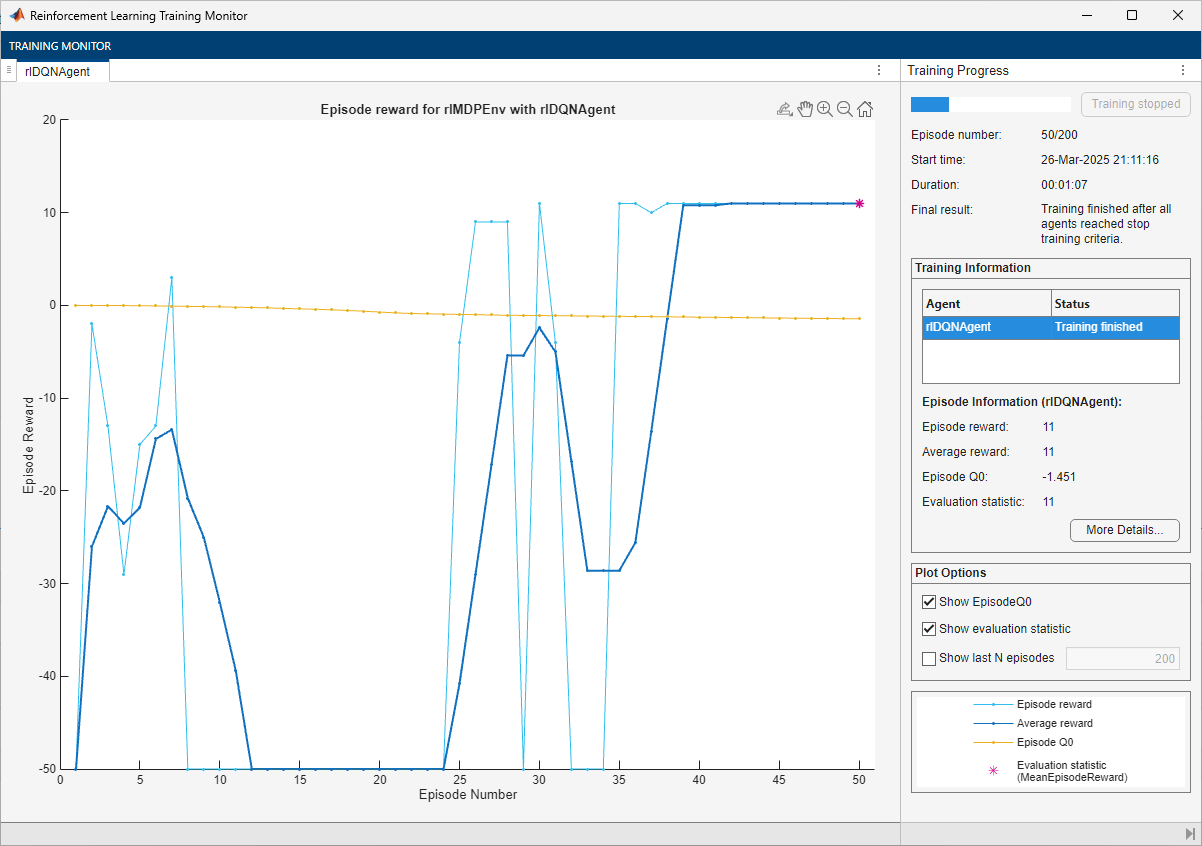The height and width of the screenshot is (846, 1202).
Task: Select the Zoom In magnifier
Action: tap(825, 109)
